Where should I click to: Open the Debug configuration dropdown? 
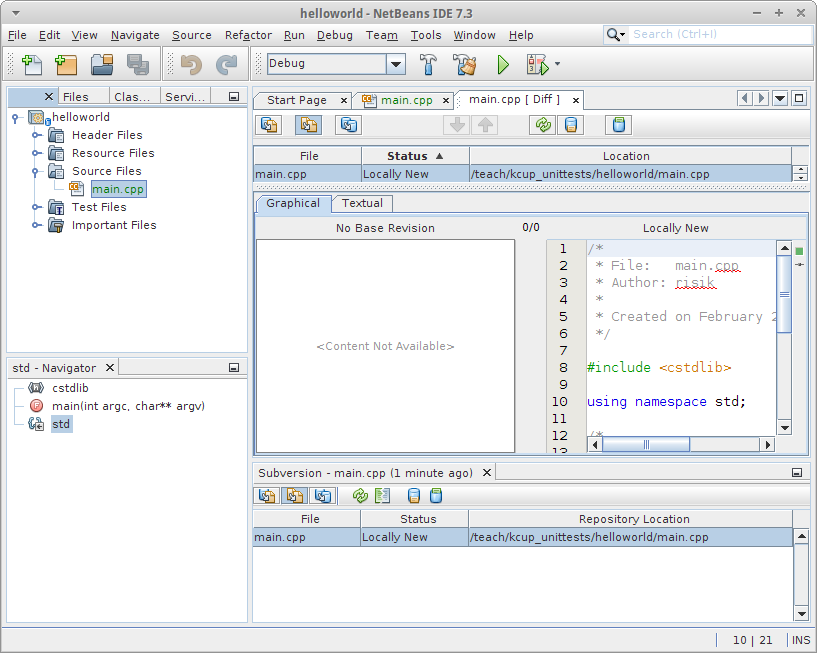pyautogui.click(x=395, y=64)
